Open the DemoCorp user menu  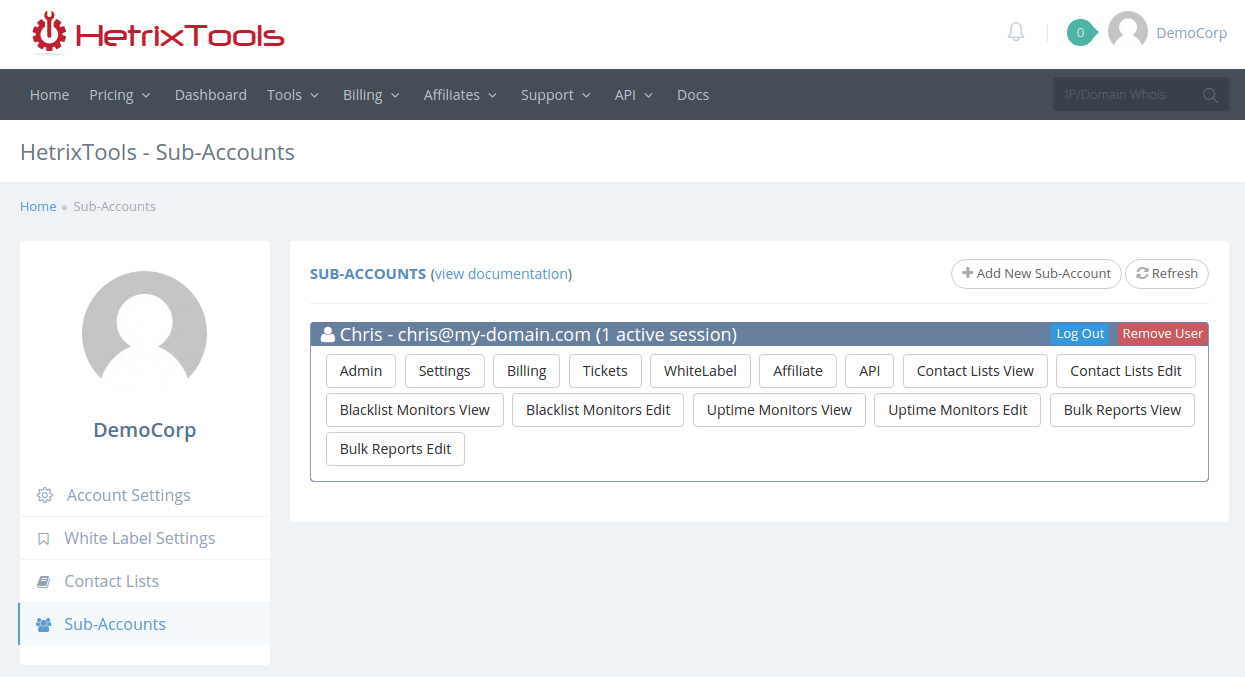coord(1191,33)
